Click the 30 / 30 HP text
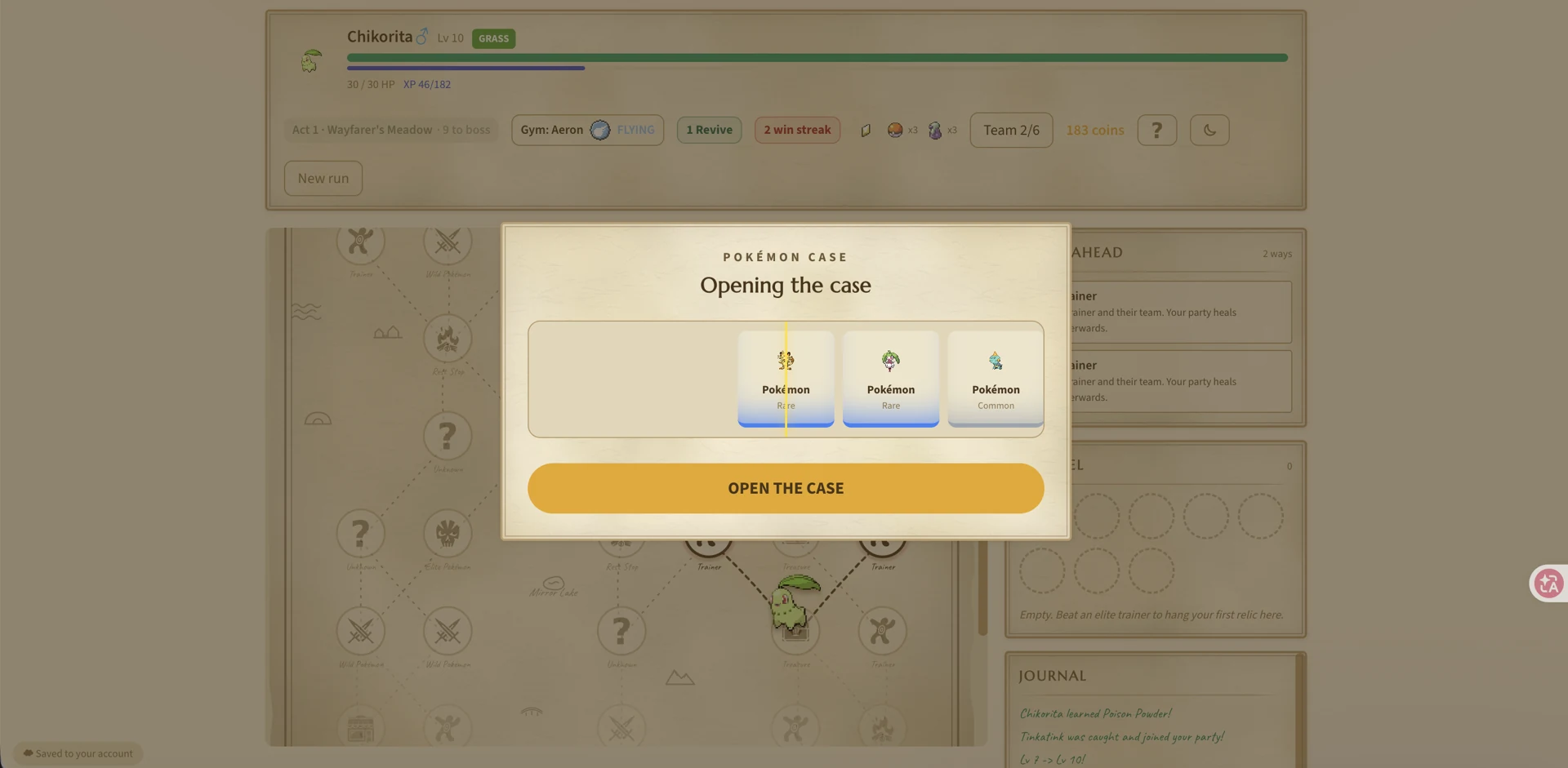The image size is (1568, 768). 371,84
